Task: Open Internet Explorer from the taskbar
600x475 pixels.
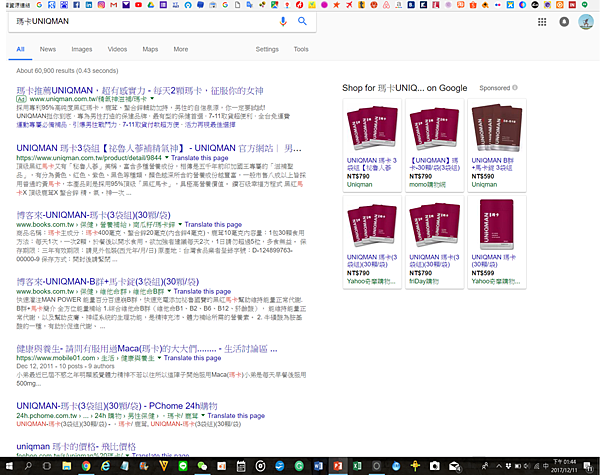Action: click(105, 466)
